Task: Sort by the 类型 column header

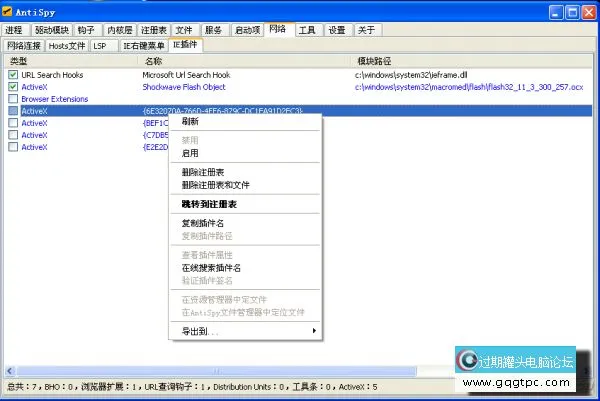Action: (x=71, y=61)
